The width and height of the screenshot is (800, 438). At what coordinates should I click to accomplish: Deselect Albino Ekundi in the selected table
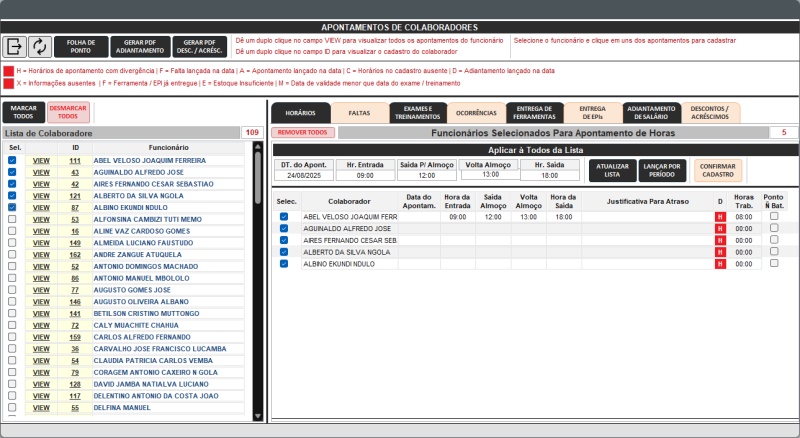click(x=284, y=264)
